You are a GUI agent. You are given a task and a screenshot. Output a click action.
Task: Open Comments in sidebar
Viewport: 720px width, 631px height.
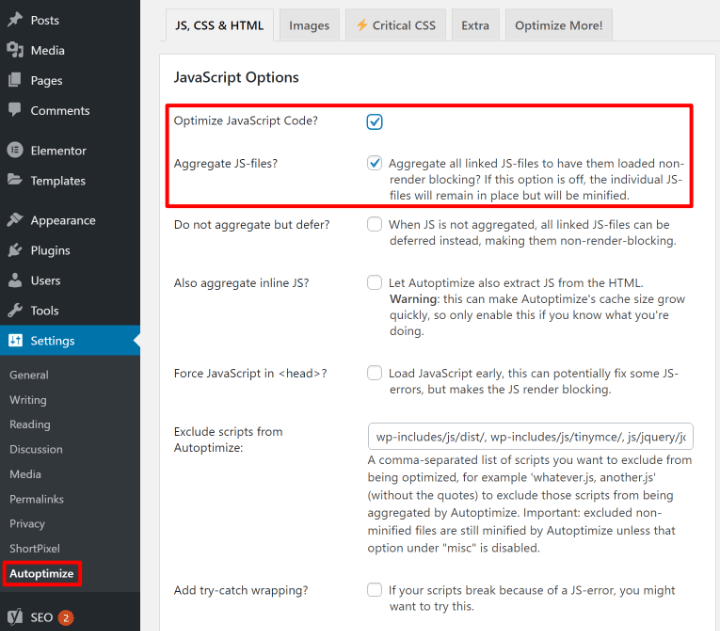click(70, 110)
